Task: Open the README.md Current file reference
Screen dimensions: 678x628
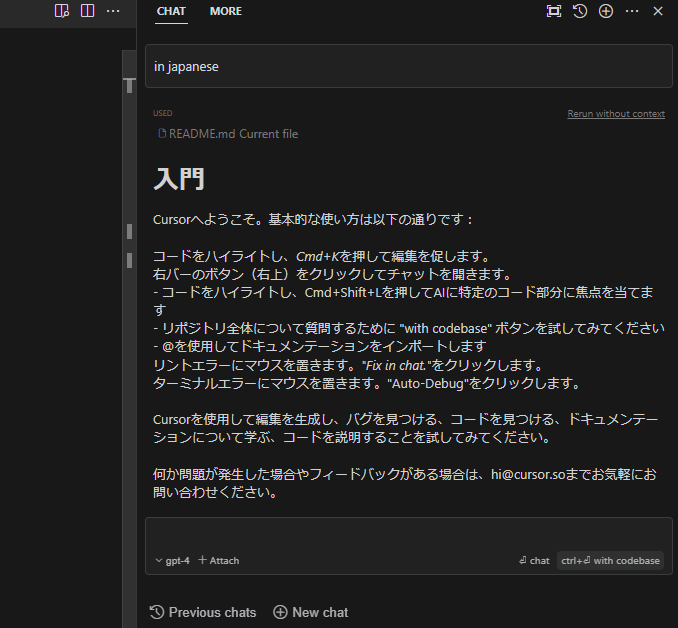Action: pos(228,134)
